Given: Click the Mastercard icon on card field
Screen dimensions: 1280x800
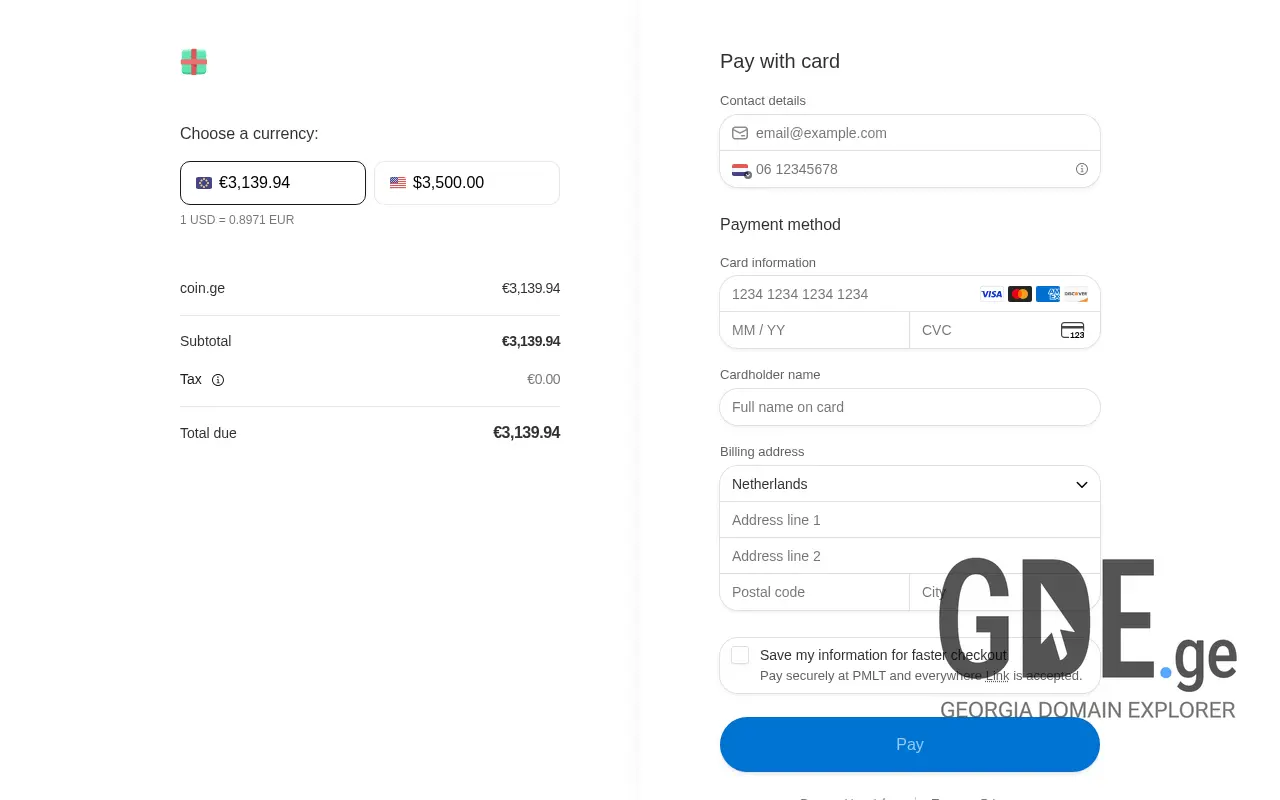Looking at the screenshot, I should click(1019, 294).
